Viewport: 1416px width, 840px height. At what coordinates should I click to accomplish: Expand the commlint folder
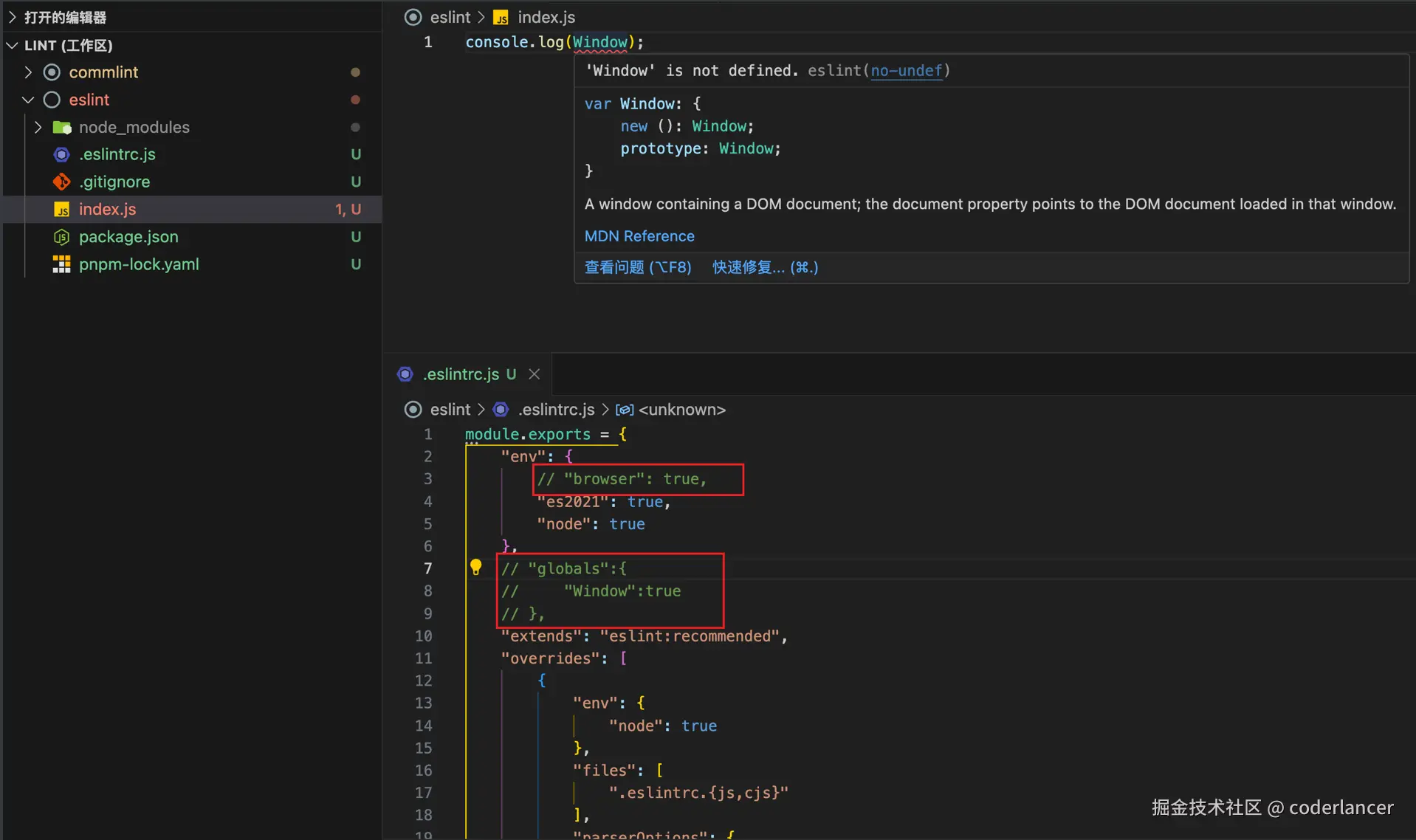pyautogui.click(x=28, y=72)
